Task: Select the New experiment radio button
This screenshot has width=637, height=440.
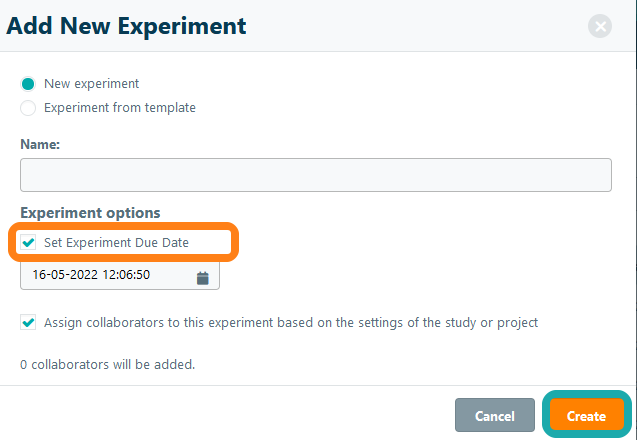Action: [28, 84]
